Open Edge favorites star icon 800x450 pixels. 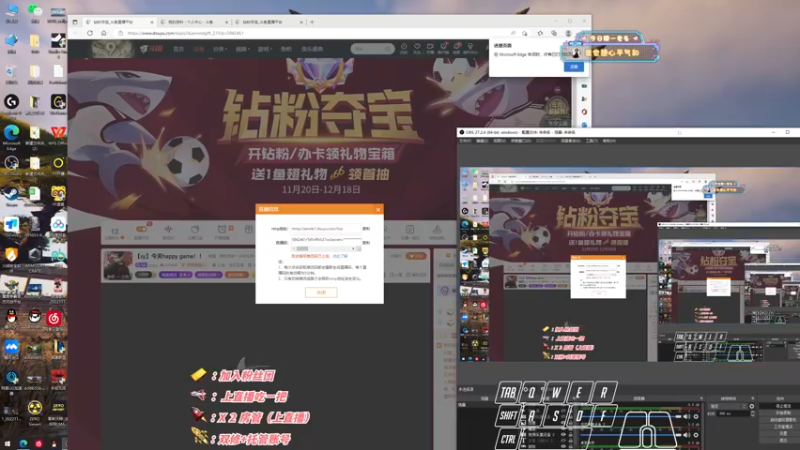coord(540,33)
